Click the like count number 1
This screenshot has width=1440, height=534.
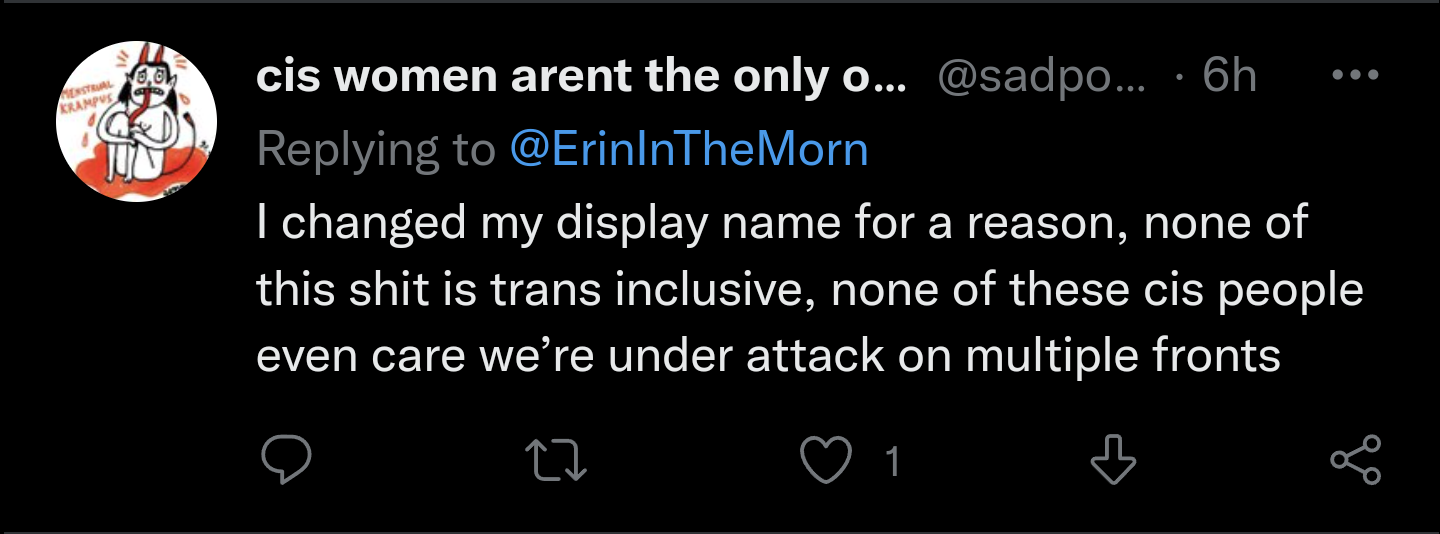point(893,462)
